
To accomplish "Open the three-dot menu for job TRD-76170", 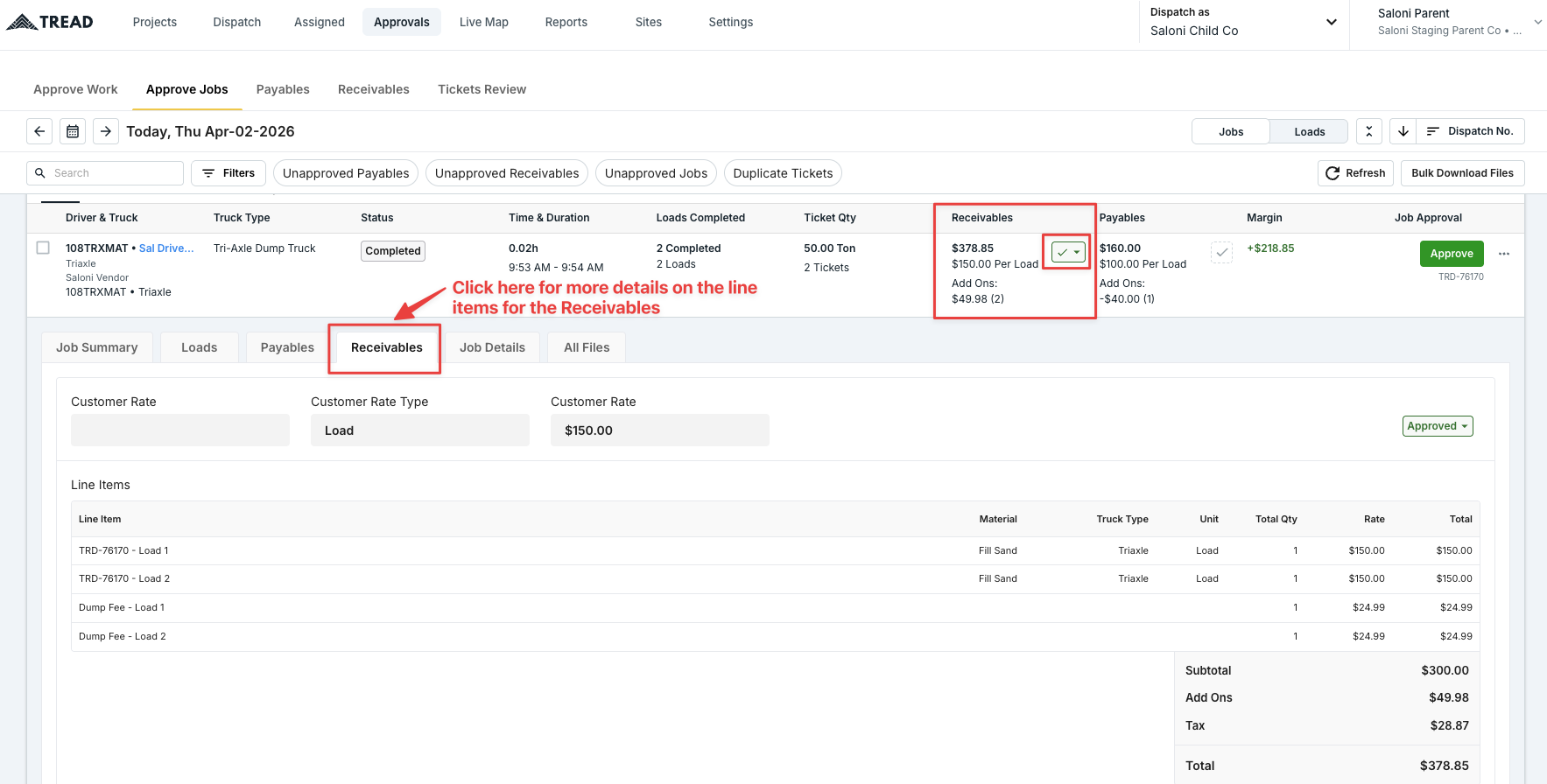I will [x=1504, y=254].
